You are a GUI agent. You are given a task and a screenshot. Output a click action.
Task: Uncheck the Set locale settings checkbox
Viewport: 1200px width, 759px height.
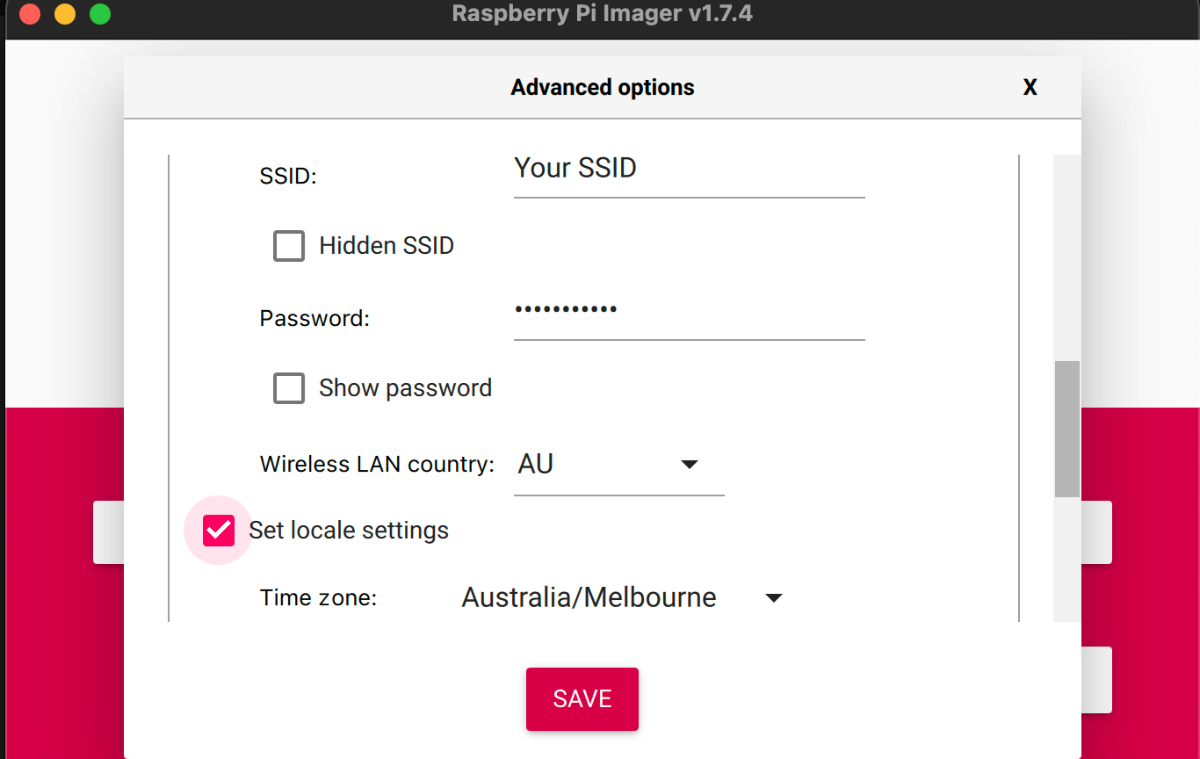pos(218,531)
